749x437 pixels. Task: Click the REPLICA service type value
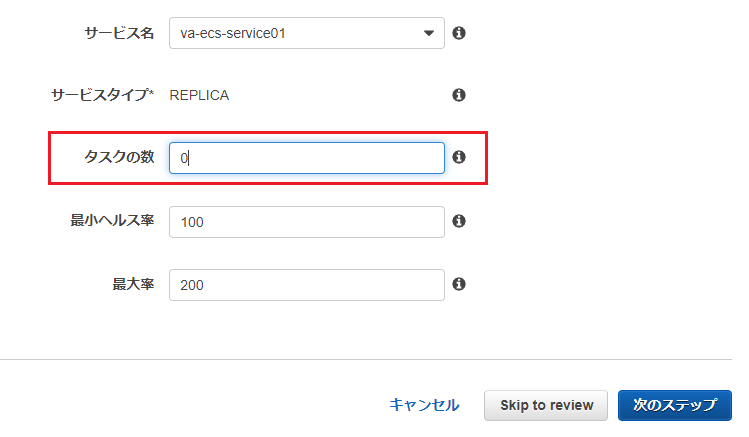coord(199,95)
